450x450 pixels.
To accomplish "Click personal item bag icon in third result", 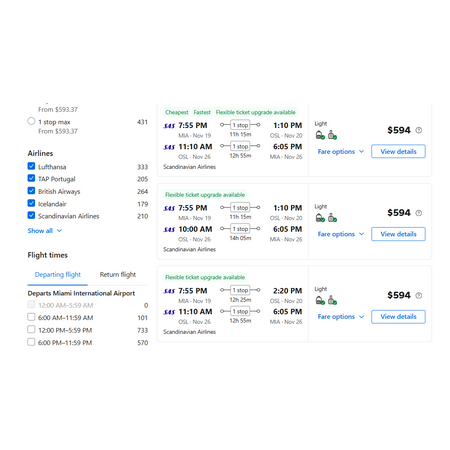I will (x=320, y=300).
